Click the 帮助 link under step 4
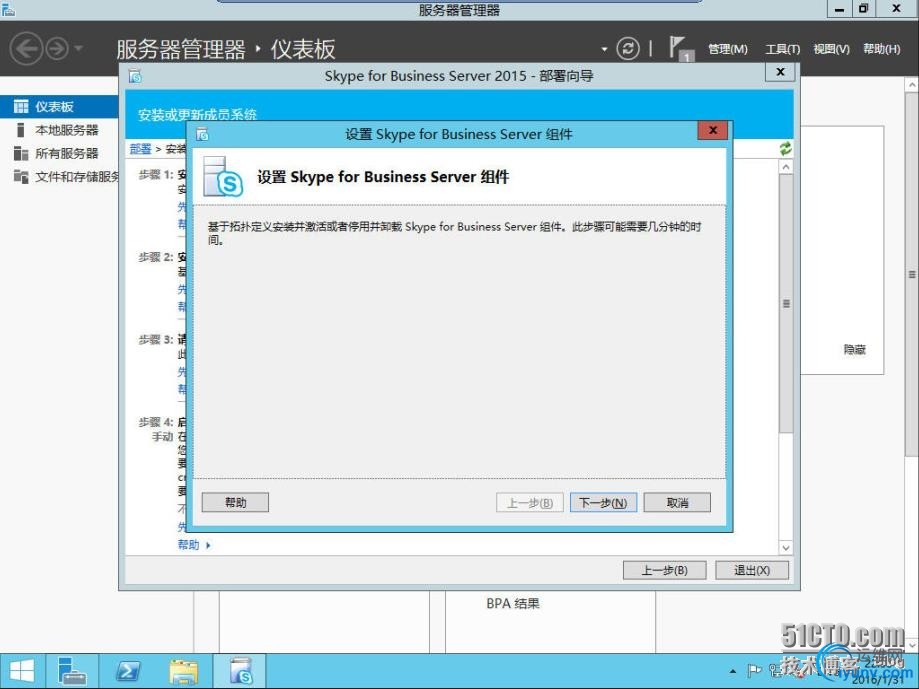Screen dimensions: 919x689 (189, 545)
